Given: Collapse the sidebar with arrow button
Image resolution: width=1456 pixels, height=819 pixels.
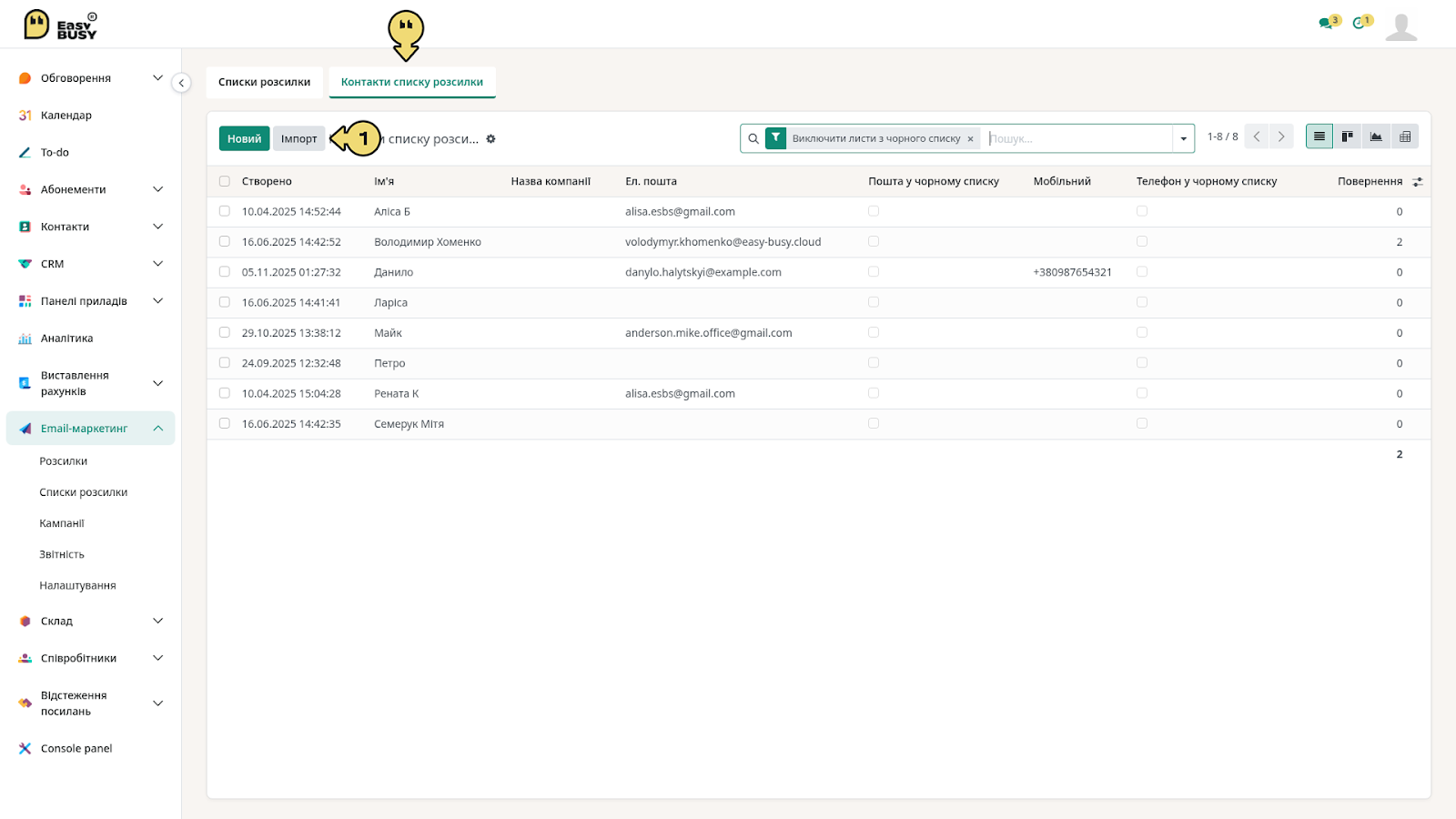Looking at the screenshot, I should 181,83.
